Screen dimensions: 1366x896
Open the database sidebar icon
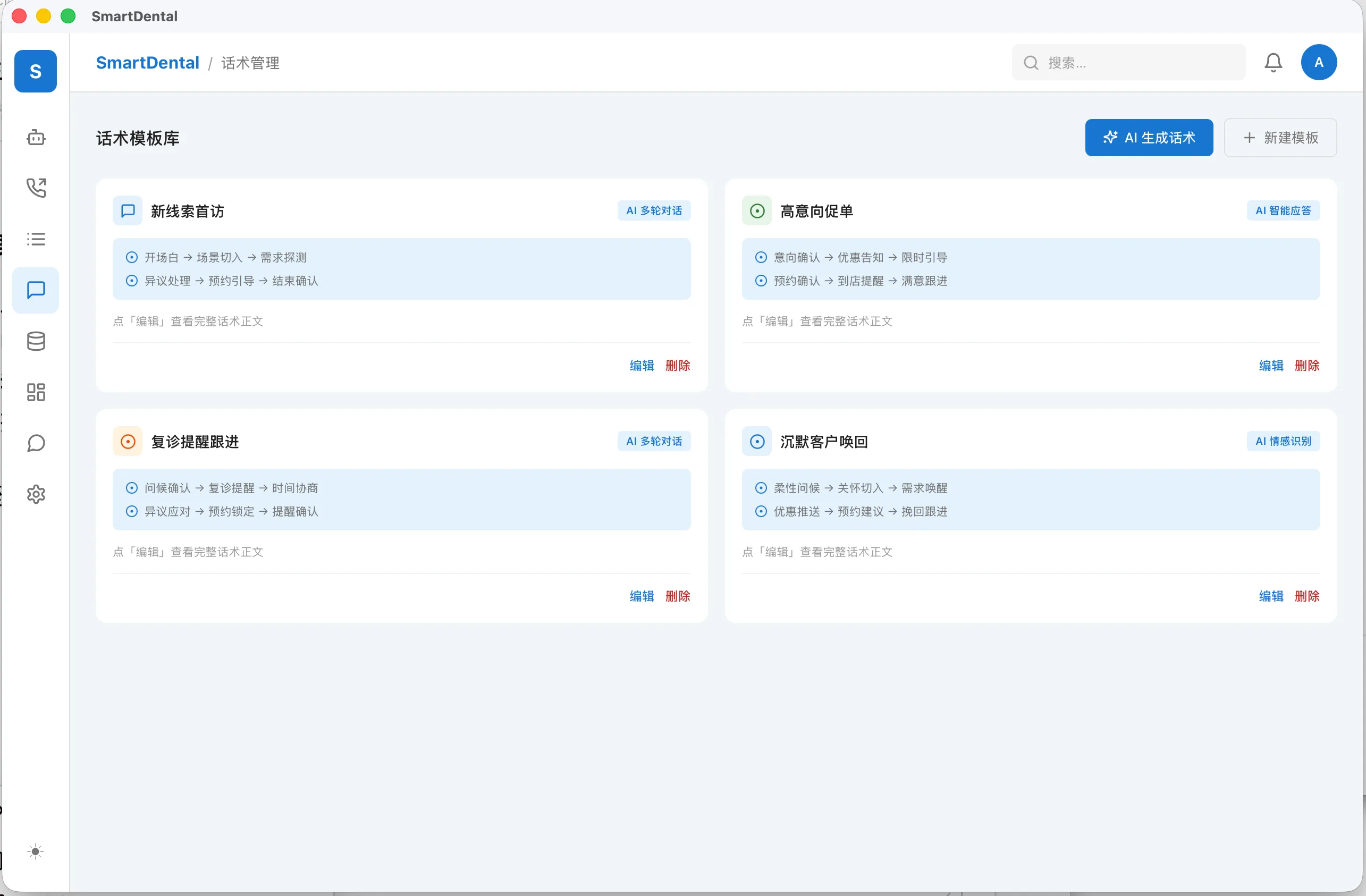(x=36, y=341)
